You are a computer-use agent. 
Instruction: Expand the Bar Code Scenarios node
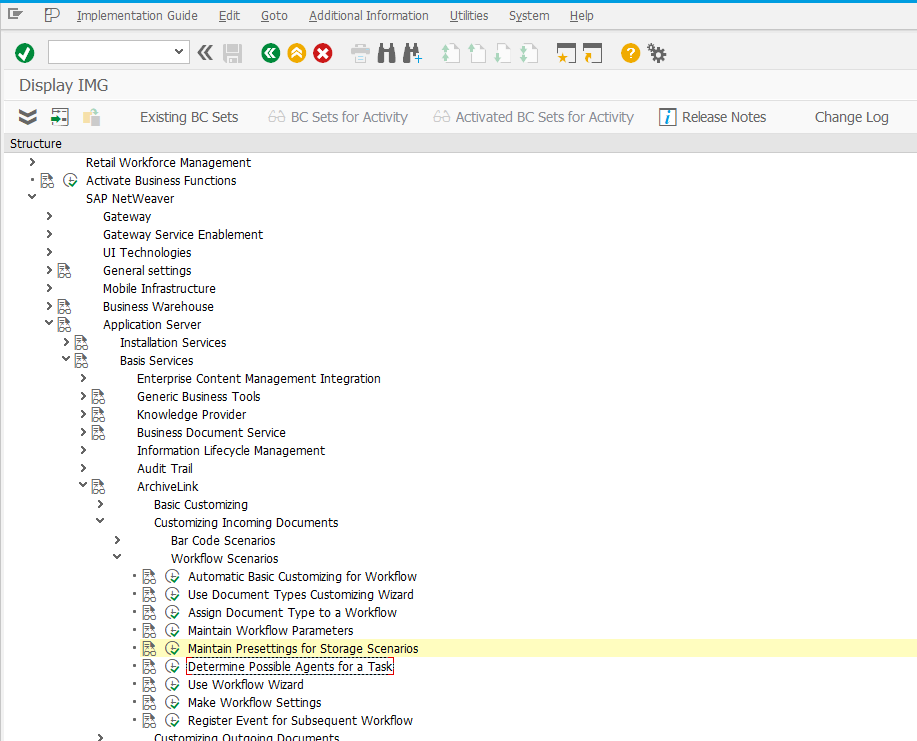pyautogui.click(x=117, y=540)
